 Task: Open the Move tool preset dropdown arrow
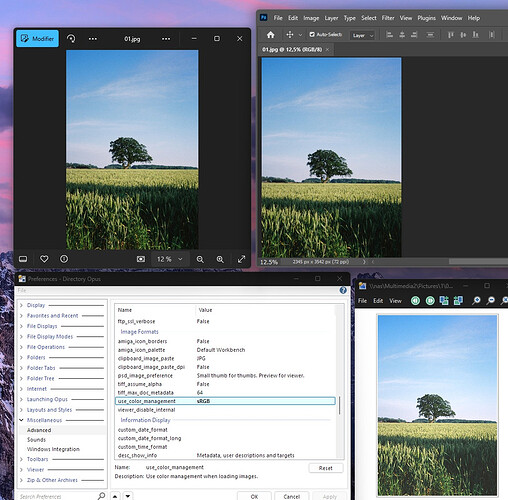point(300,35)
